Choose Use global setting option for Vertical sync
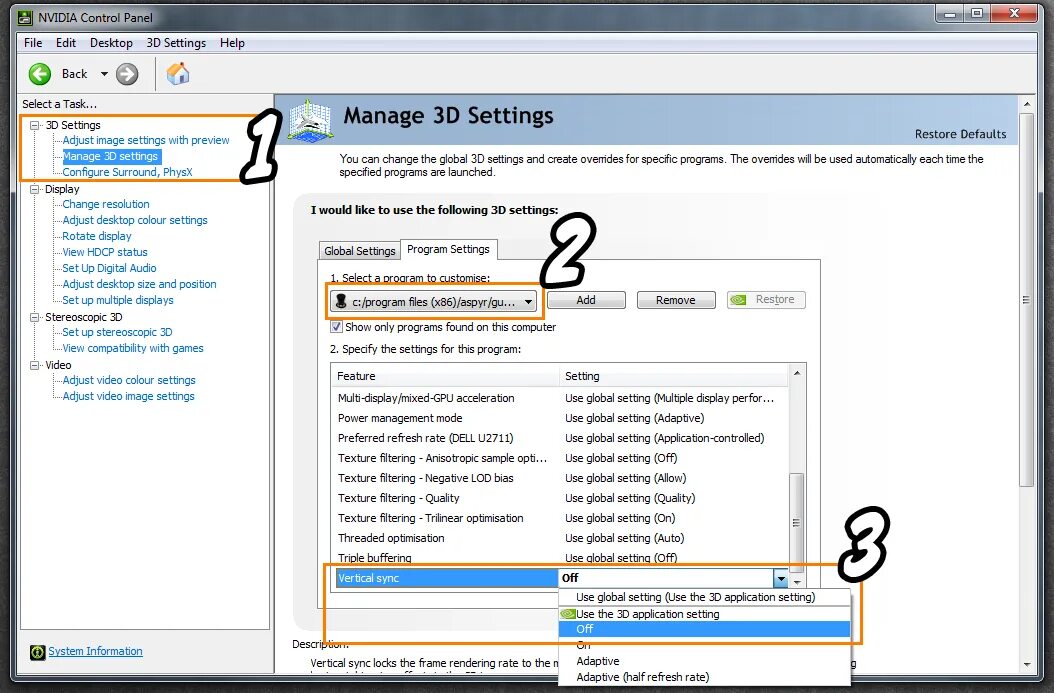 [x=704, y=598]
